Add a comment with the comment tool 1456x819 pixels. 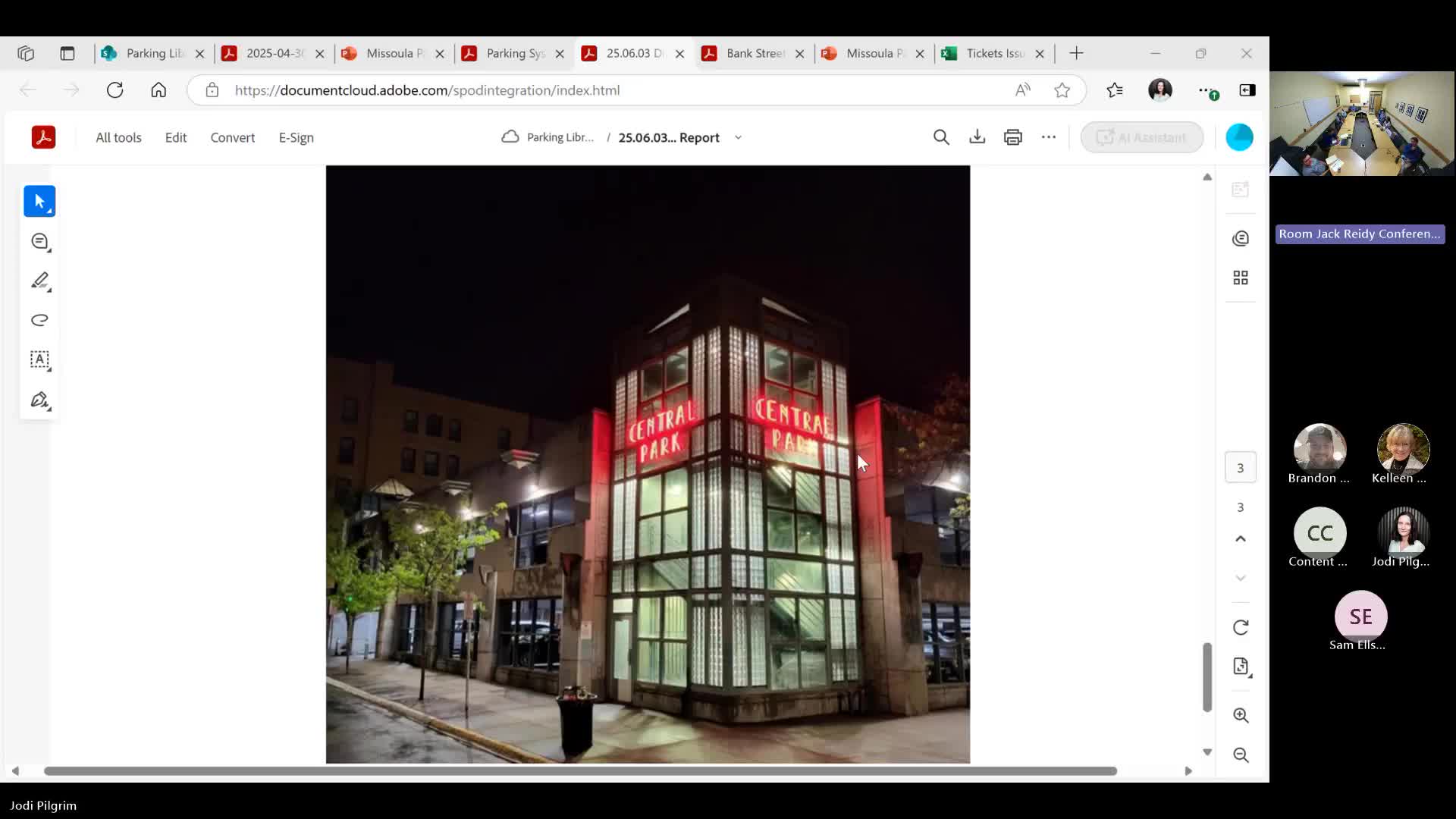click(39, 242)
